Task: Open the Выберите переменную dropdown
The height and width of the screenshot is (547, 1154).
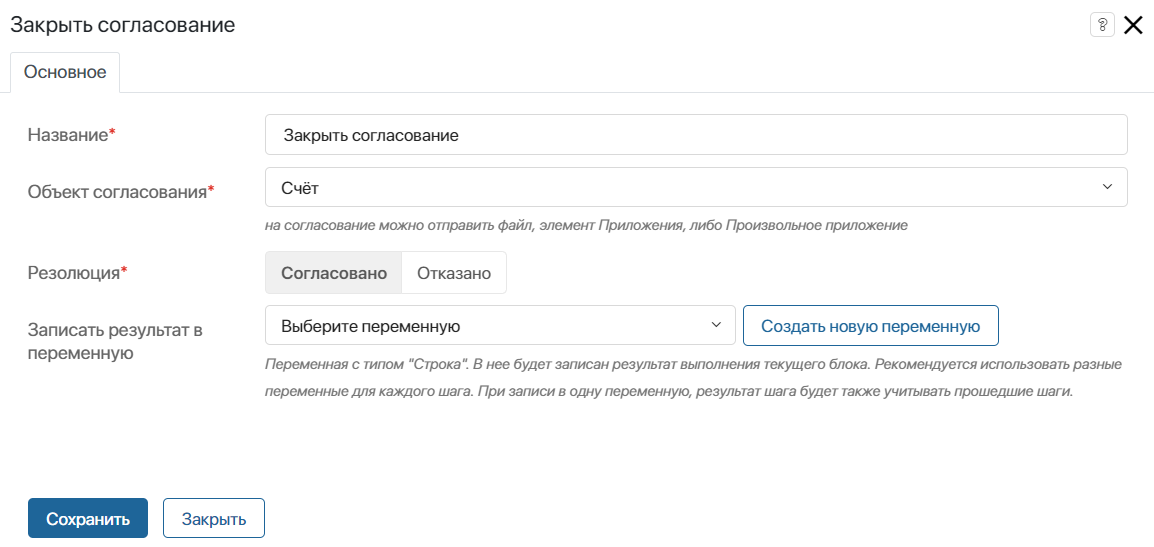Action: 500,325
